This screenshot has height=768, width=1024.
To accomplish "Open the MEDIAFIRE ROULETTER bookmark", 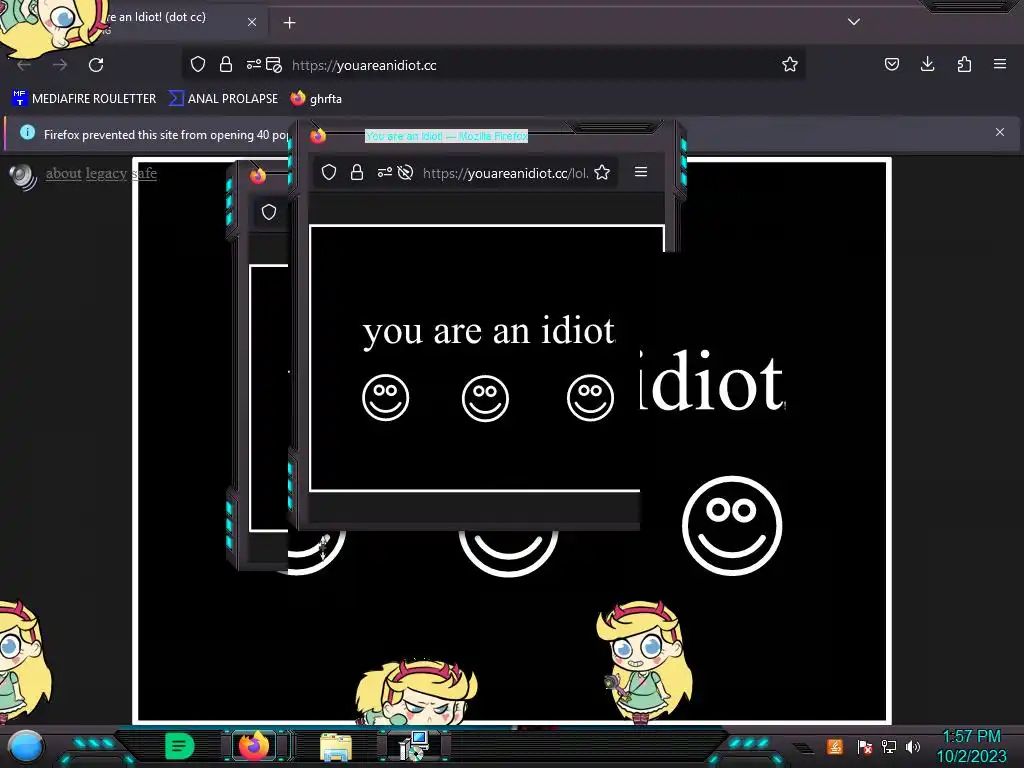I will pos(84,99).
